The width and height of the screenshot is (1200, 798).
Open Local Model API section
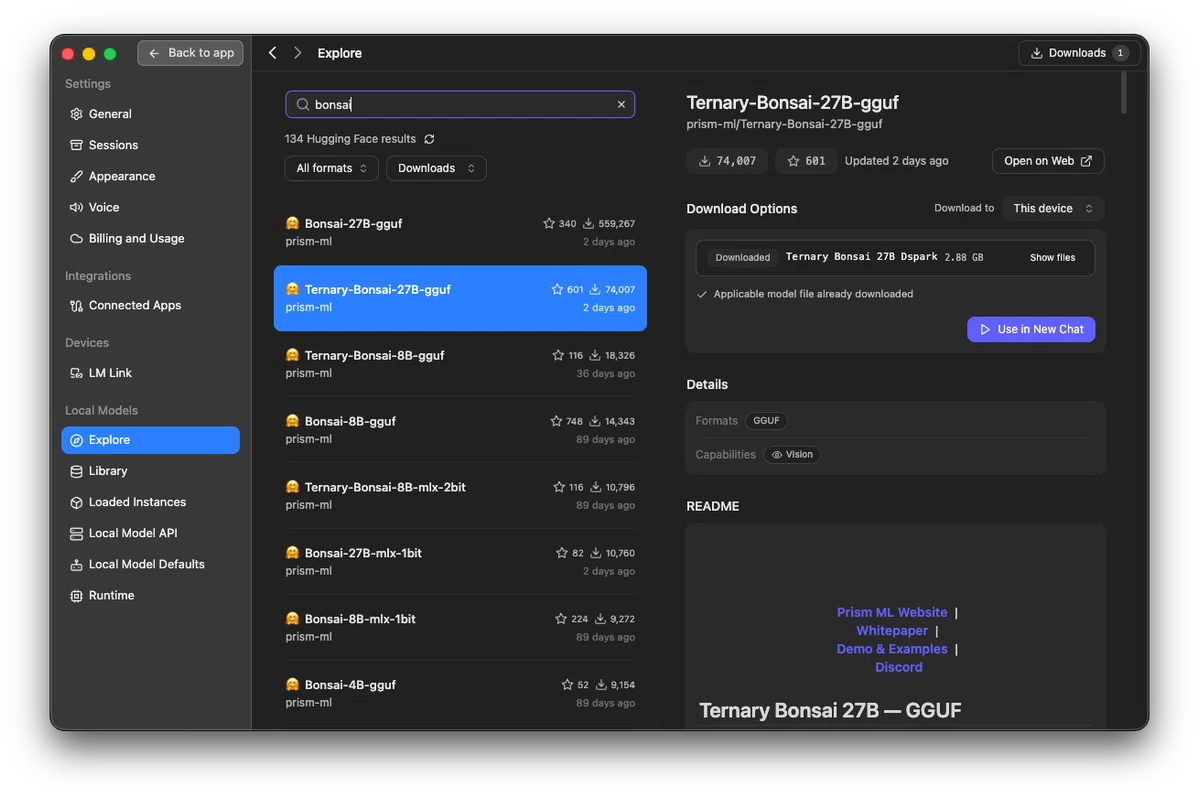click(150, 533)
